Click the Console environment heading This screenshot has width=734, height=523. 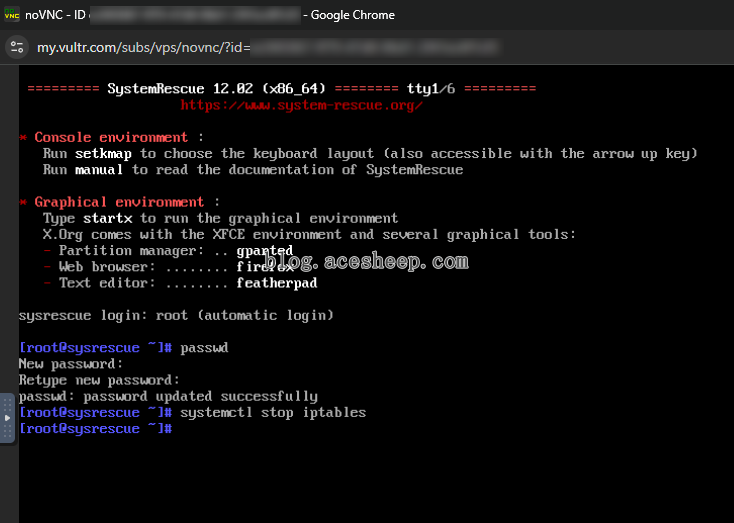[111, 137]
